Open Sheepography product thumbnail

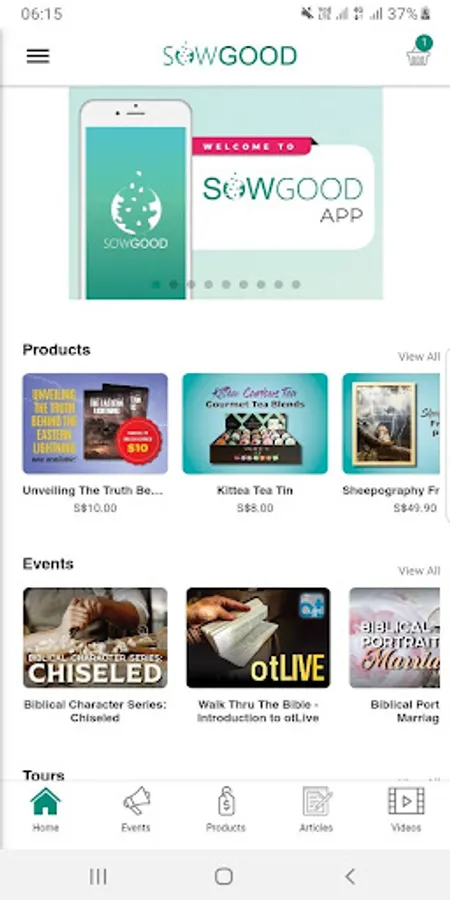[x=391, y=424]
